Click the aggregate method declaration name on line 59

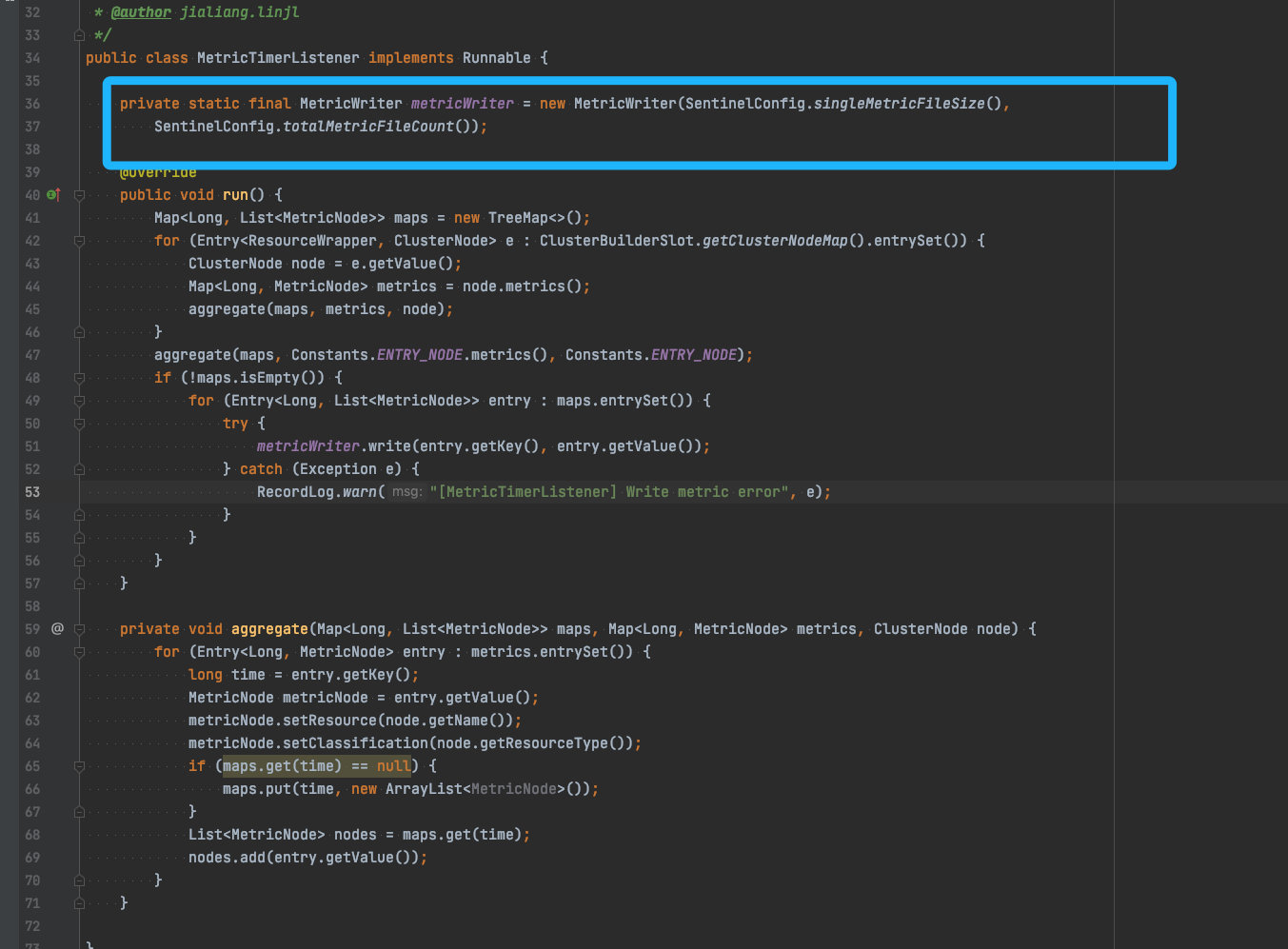269,629
